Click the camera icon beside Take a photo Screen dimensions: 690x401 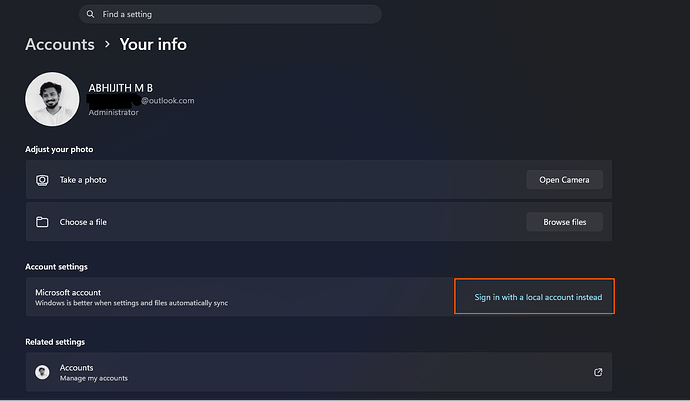(42, 180)
